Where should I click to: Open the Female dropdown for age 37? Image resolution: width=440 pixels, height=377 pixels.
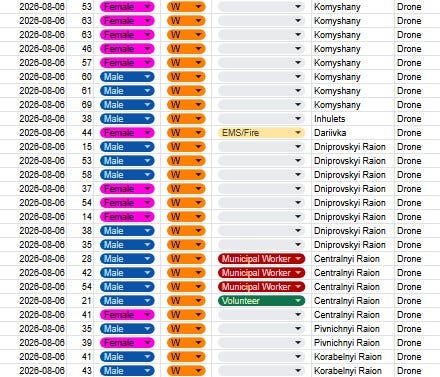127,189
